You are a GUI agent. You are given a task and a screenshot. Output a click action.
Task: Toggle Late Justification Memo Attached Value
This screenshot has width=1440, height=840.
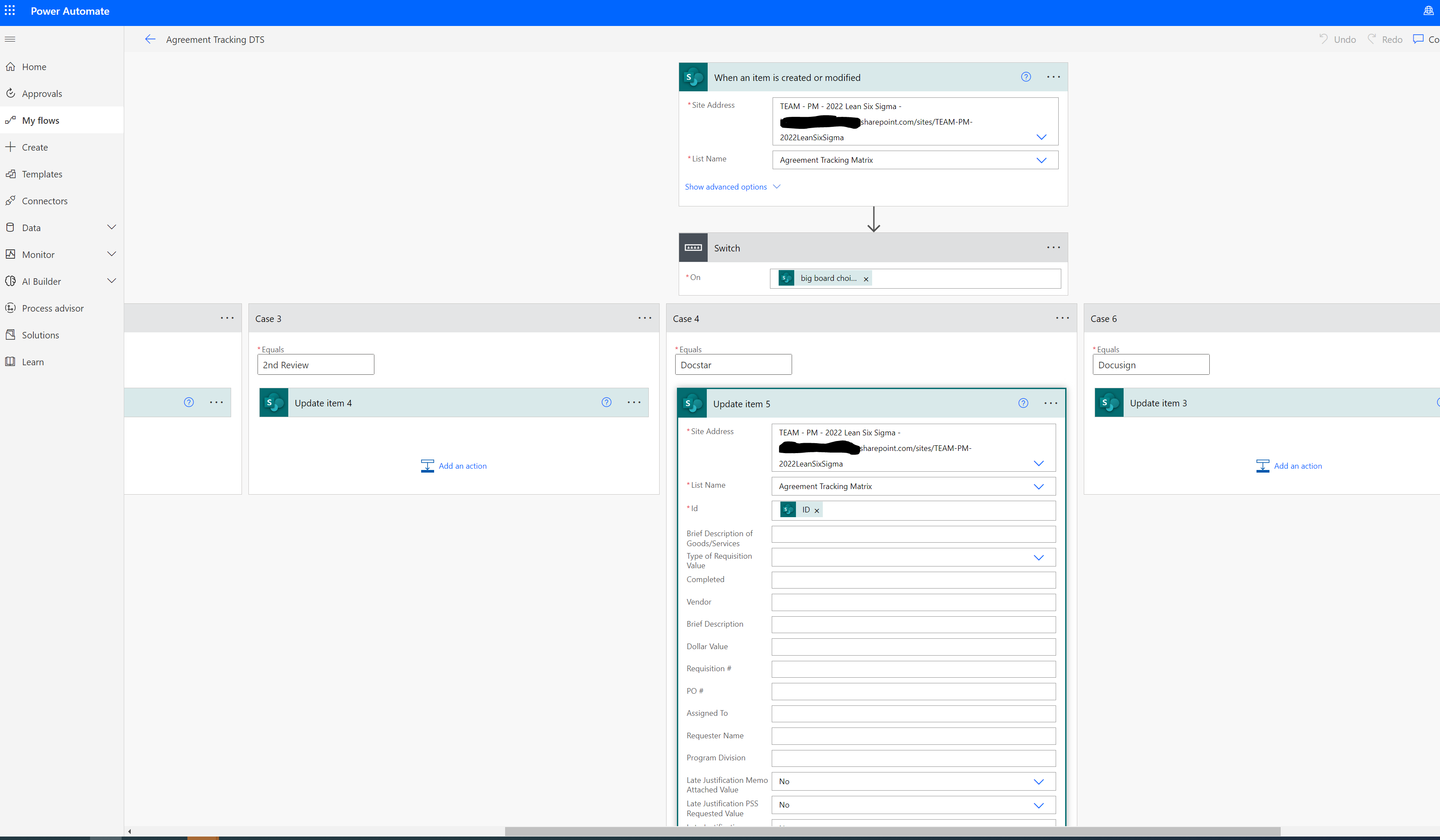pyautogui.click(x=1039, y=781)
